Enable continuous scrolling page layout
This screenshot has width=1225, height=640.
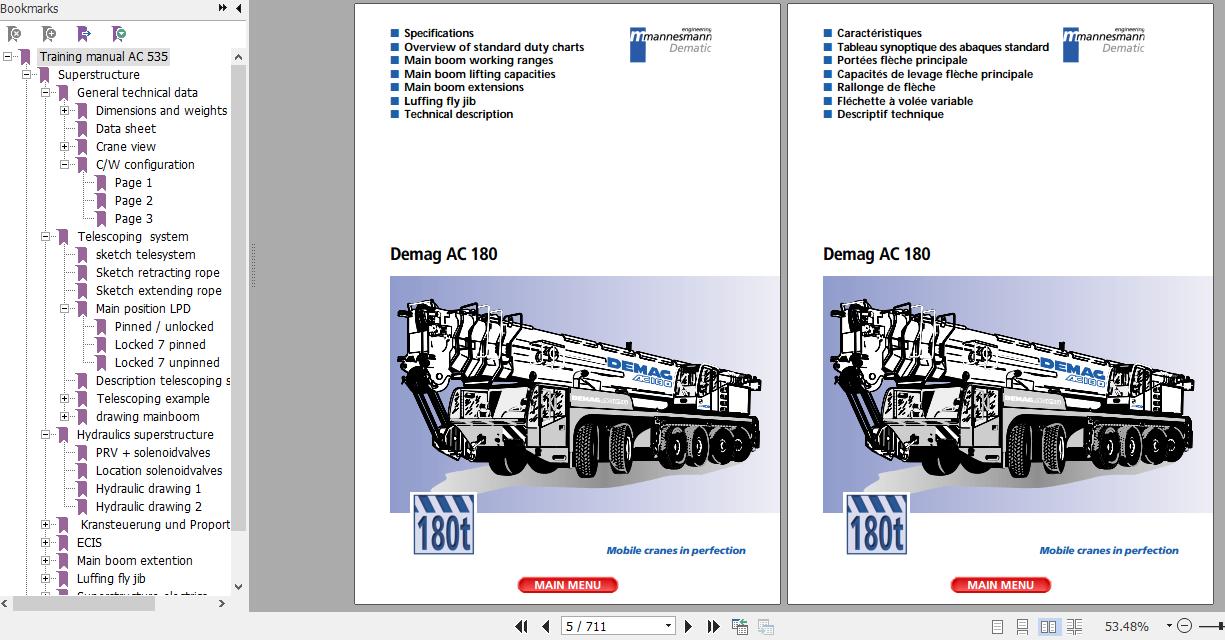[x=1022, y=626]
